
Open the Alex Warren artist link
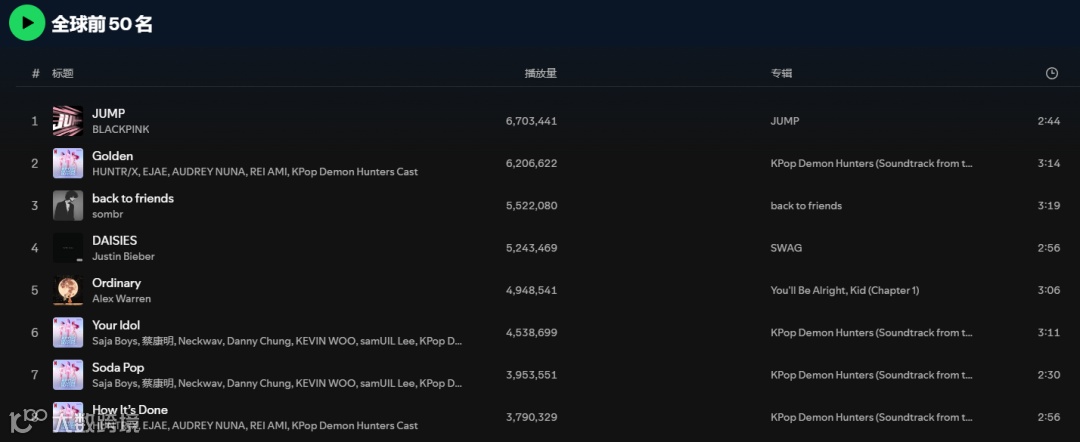(x=122, y=299)
